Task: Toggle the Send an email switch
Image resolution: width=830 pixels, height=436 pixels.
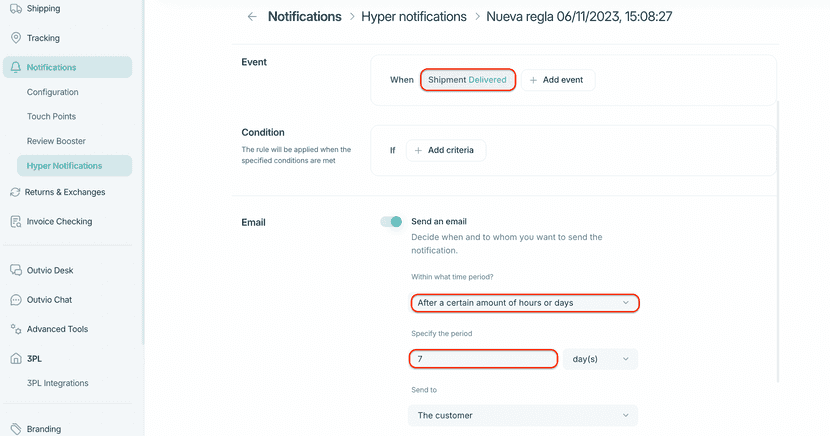Action: pos(391,221)
